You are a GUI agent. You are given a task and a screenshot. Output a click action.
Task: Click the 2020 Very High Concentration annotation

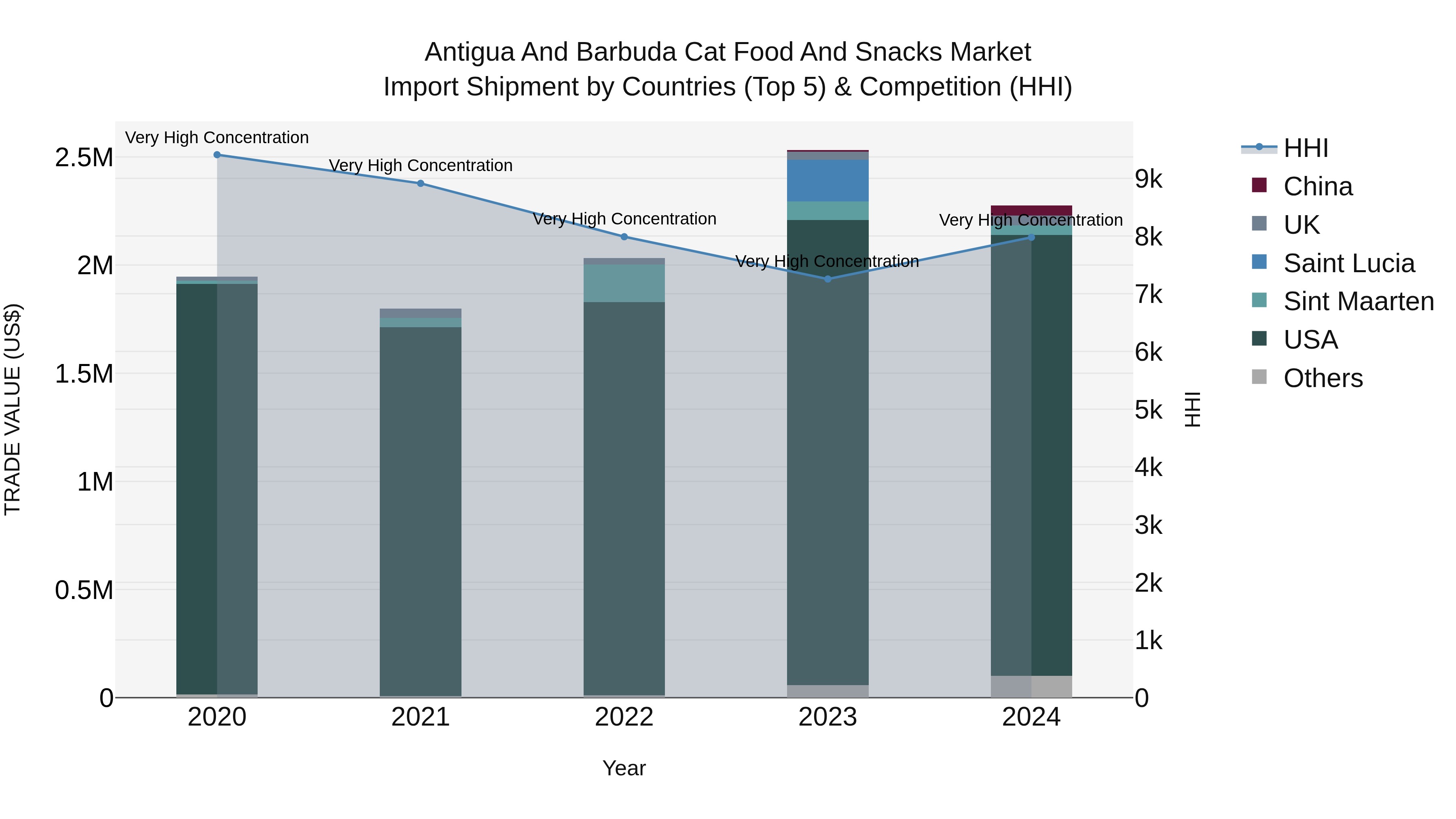tap(217, 138)
